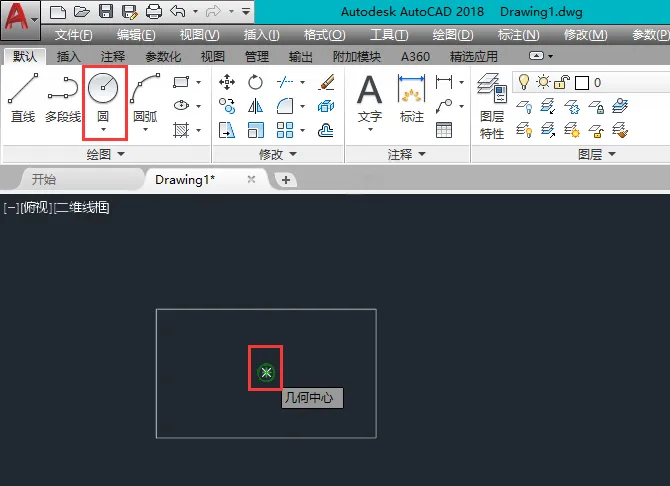Click the Rotate tool icon

255,82
